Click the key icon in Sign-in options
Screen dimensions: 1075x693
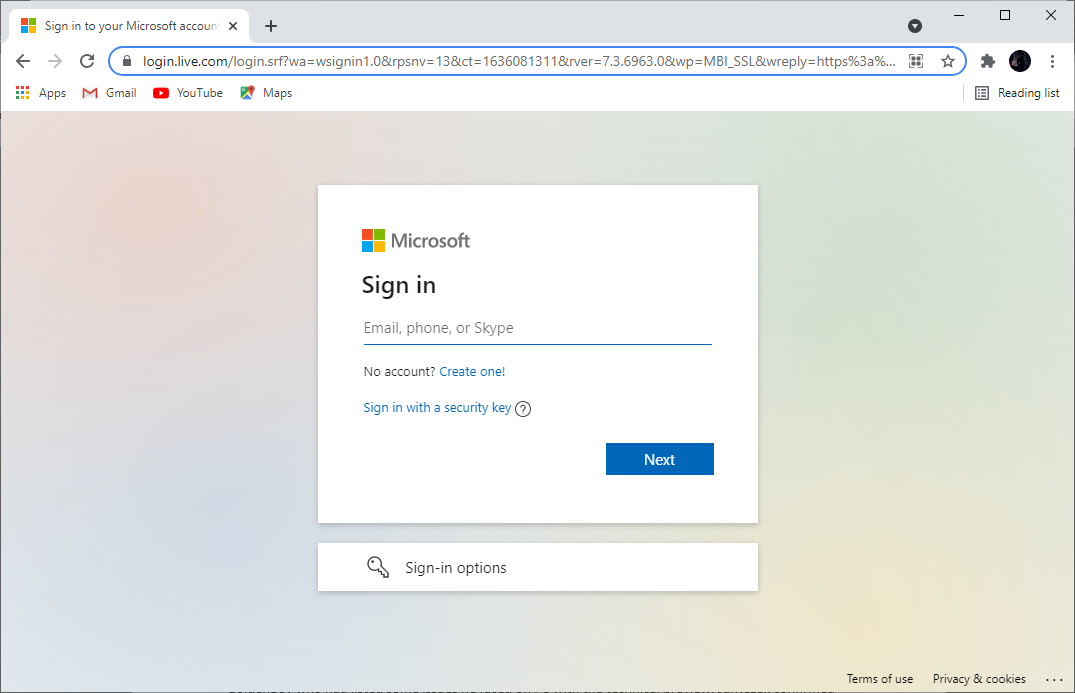click(x=378, y=567)
